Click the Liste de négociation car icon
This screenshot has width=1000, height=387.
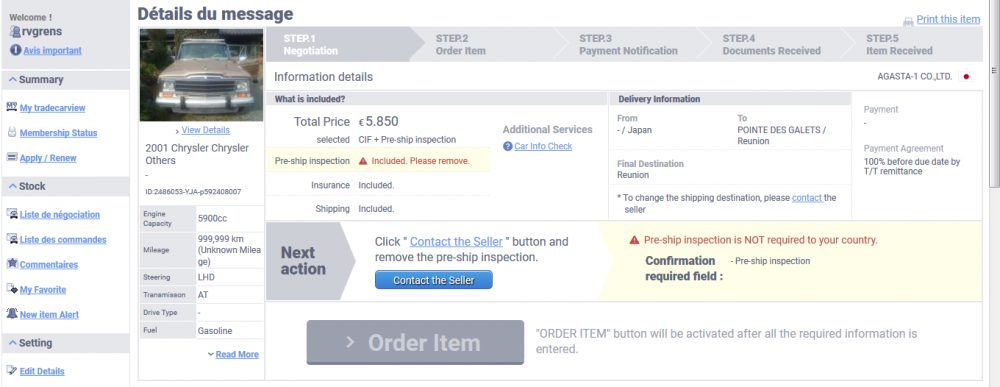(x=11, y=214)
